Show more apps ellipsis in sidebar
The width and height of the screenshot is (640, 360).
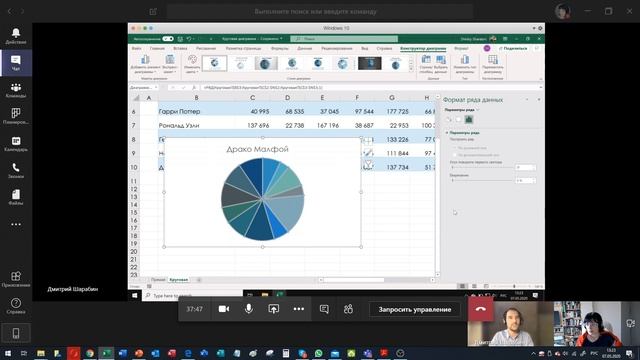16,224
